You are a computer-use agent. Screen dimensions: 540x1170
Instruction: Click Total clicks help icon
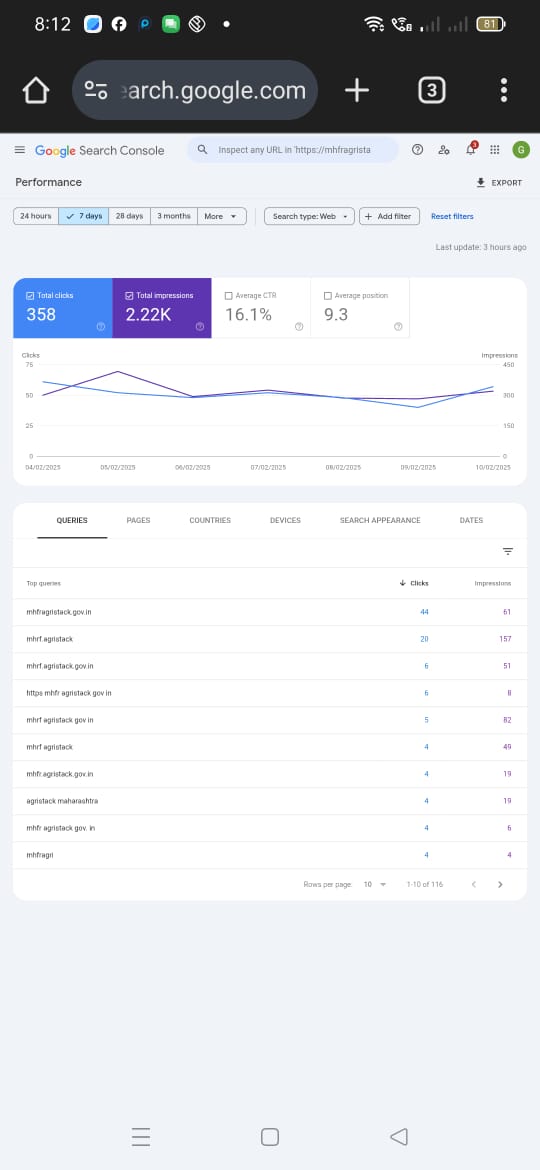[101, 326]
